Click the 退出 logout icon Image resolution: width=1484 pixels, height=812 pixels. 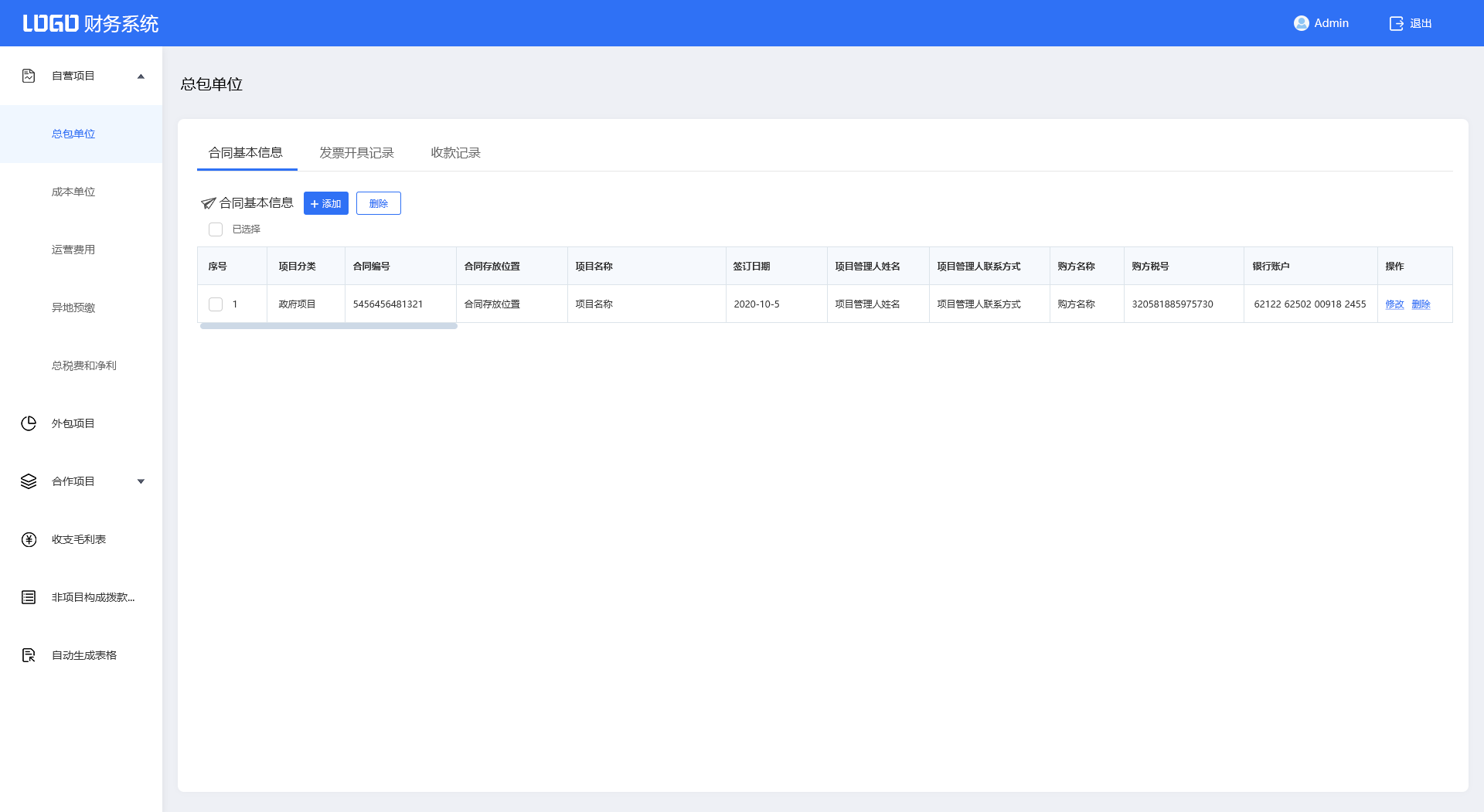pos(1396,23)
